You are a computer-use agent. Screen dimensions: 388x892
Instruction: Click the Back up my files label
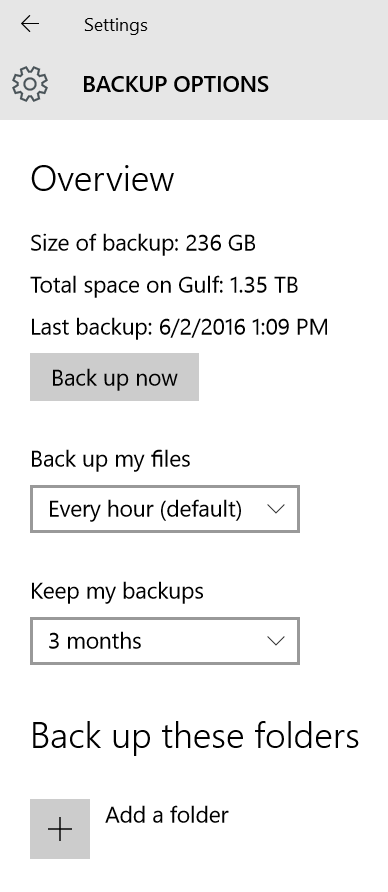tap(110, 460)
